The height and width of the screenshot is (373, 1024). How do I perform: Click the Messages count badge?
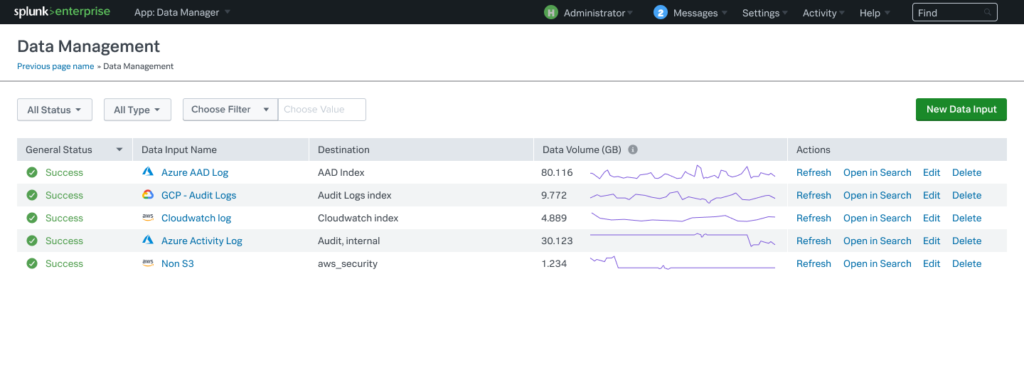[x=660, y=12]
